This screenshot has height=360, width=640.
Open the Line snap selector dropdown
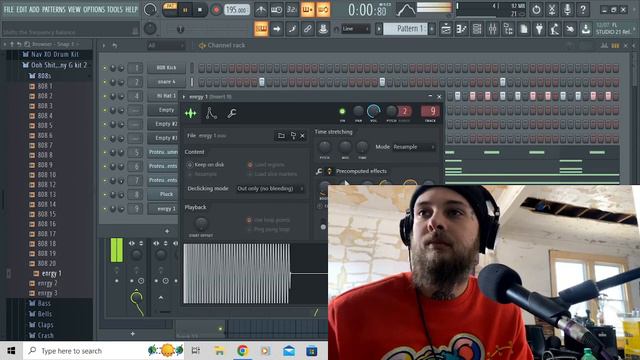[x=356, y=29]
